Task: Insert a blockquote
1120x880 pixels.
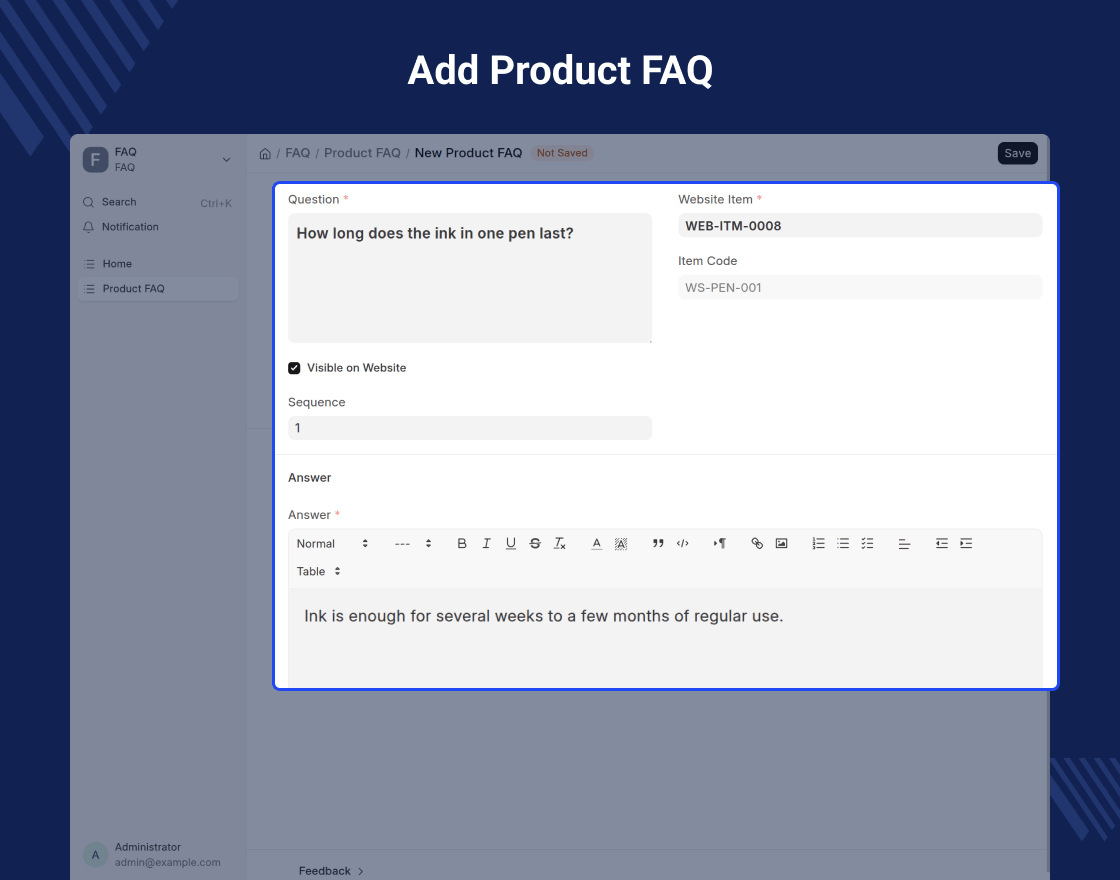Action: click(658, 544)
